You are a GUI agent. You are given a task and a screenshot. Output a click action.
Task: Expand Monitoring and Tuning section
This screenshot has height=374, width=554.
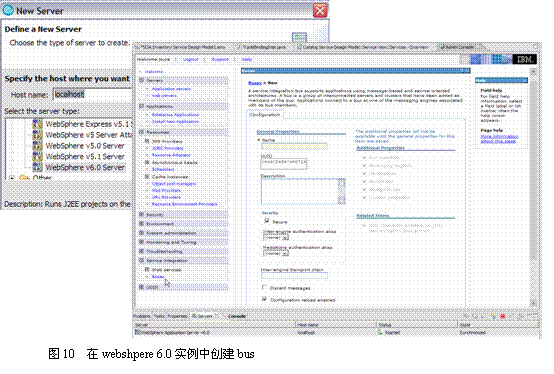tap(141, 242)
